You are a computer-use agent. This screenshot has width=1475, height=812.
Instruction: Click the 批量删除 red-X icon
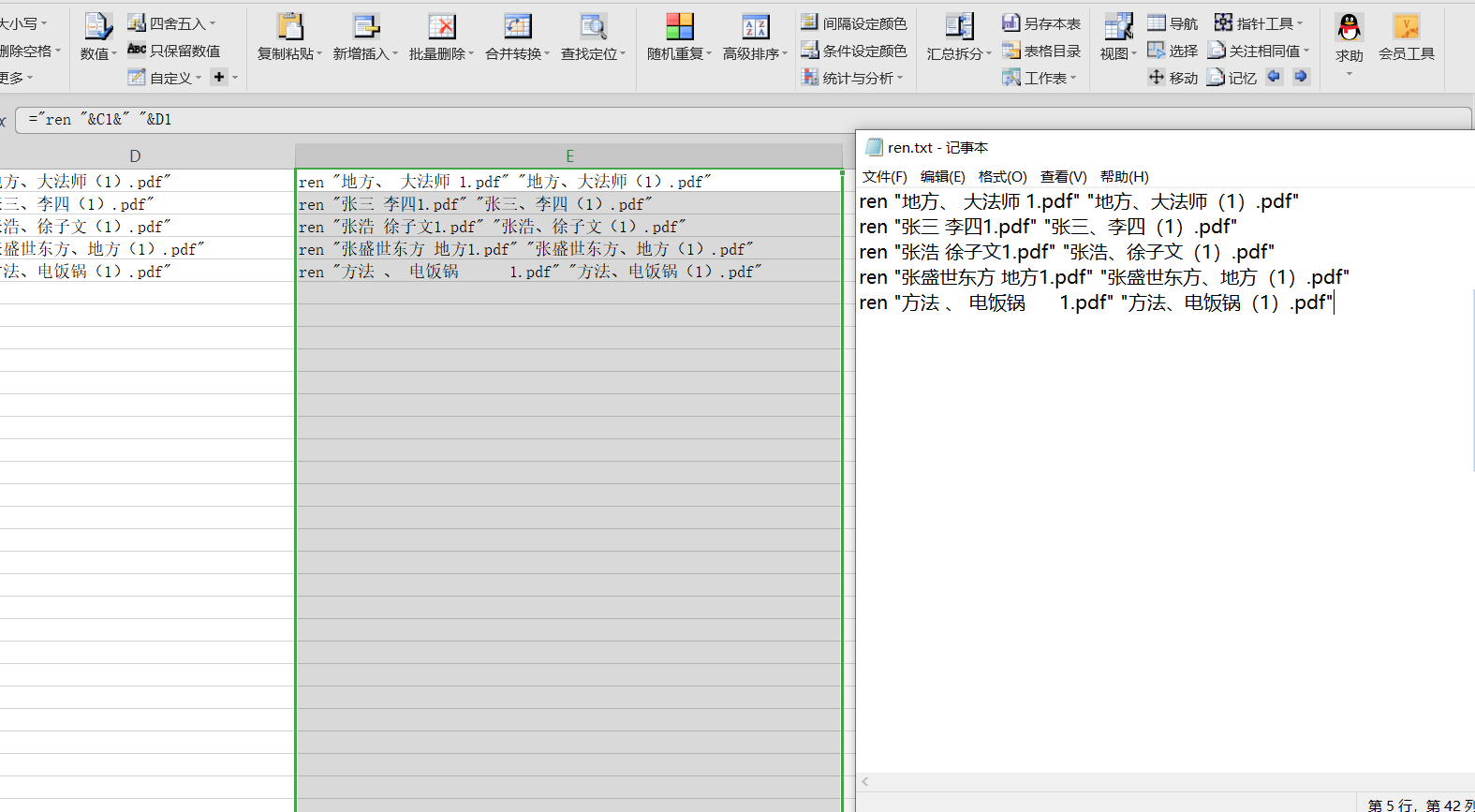pos(441,26)
